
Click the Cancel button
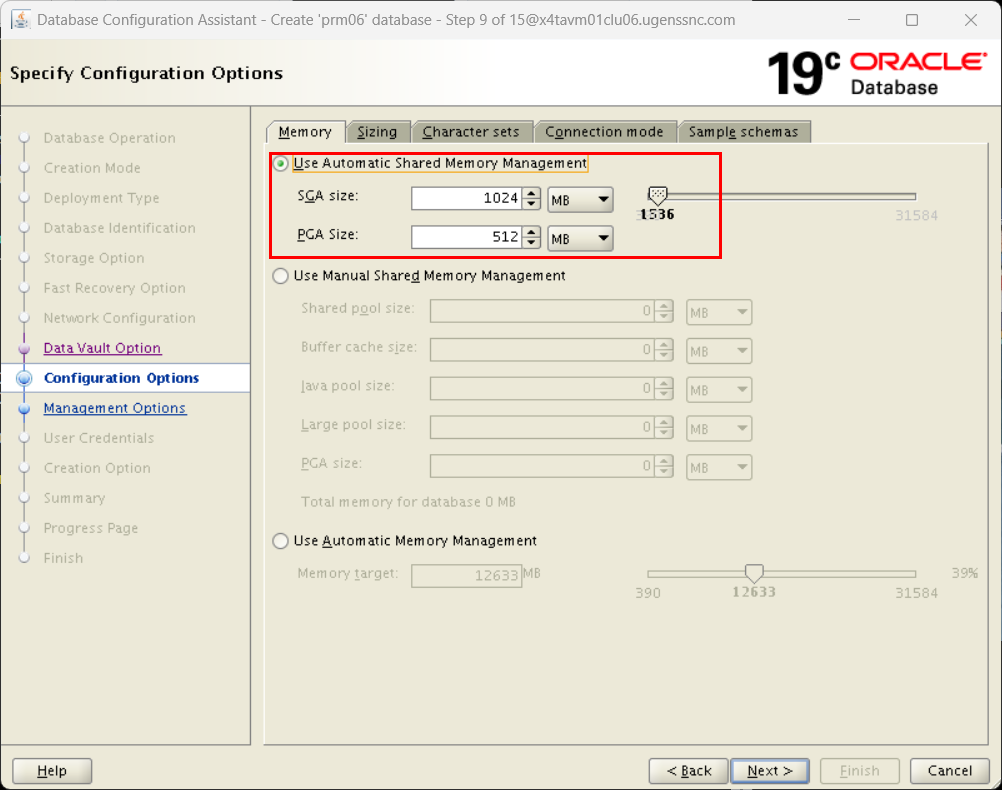click(x=950, y=771)
